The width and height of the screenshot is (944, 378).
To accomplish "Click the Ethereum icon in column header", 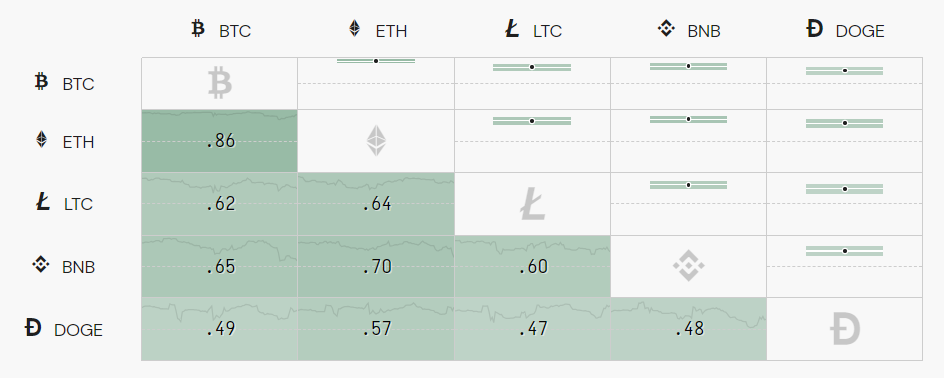I will [355, 28].
